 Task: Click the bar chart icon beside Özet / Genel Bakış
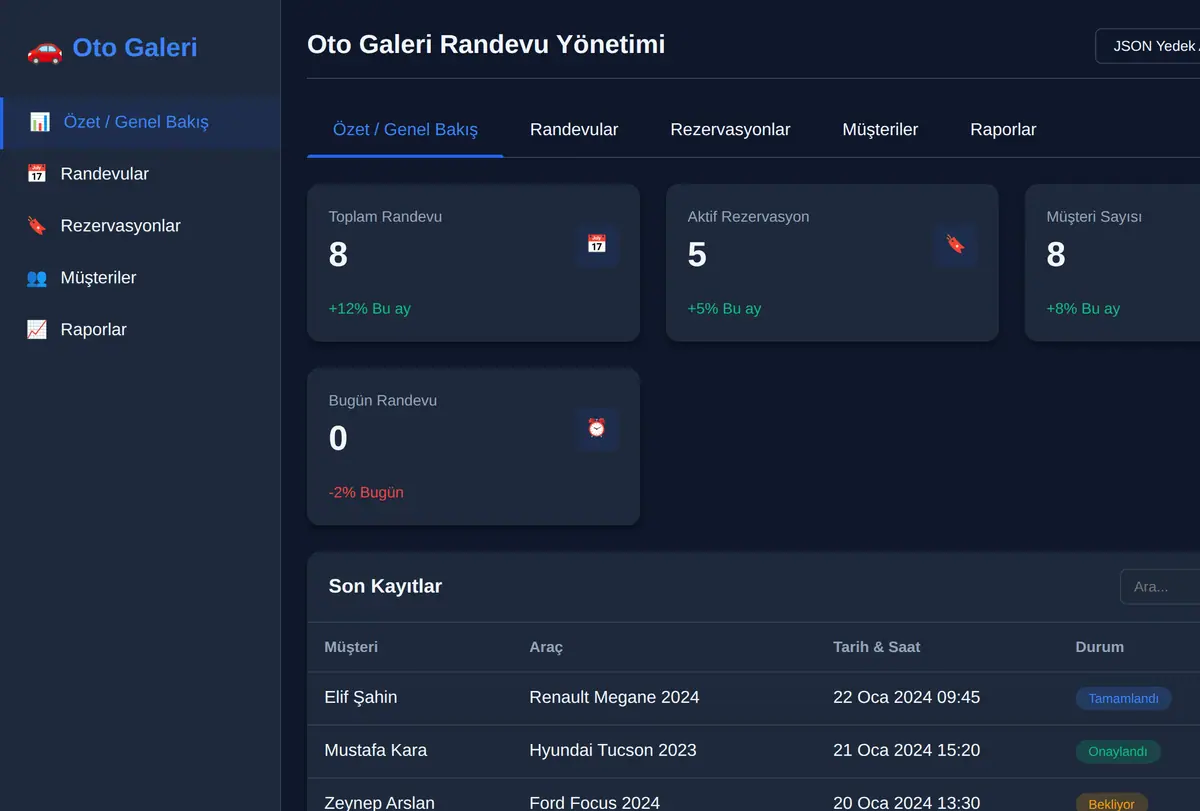click(40, 122)
